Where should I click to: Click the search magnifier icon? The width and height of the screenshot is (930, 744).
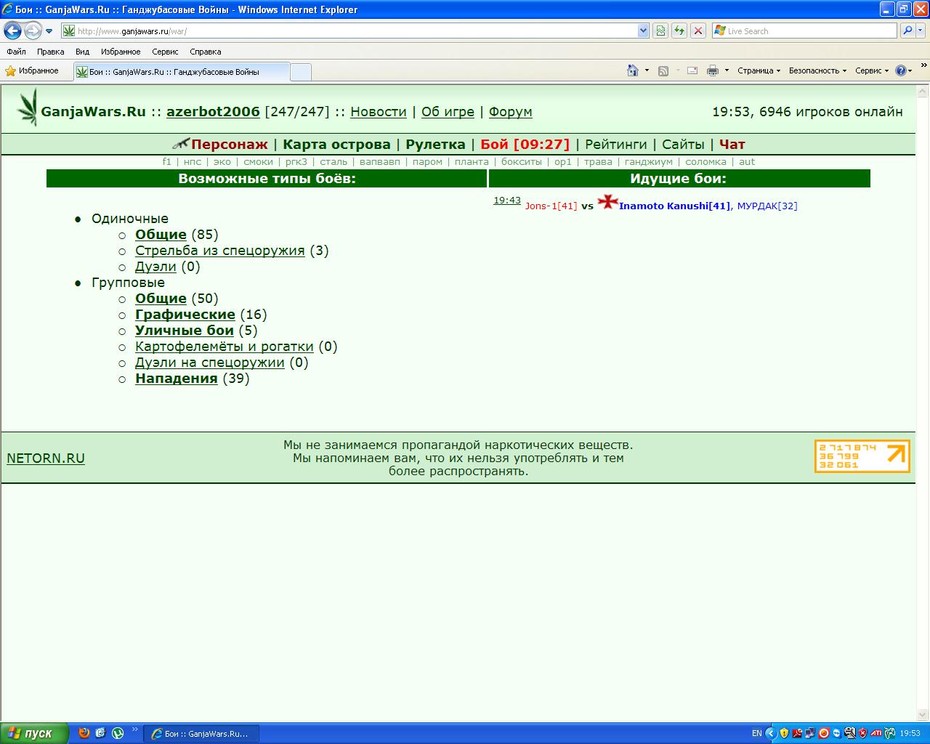pos(907,31)
